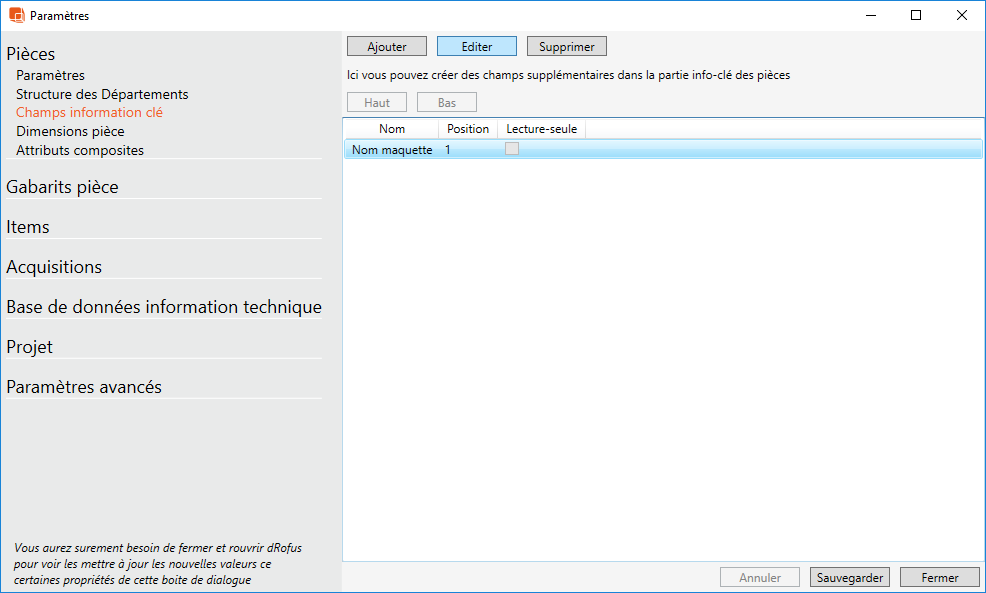Expand Paramètres avancés section
This screenshot has width=986, height=593.
click(84, 387)
